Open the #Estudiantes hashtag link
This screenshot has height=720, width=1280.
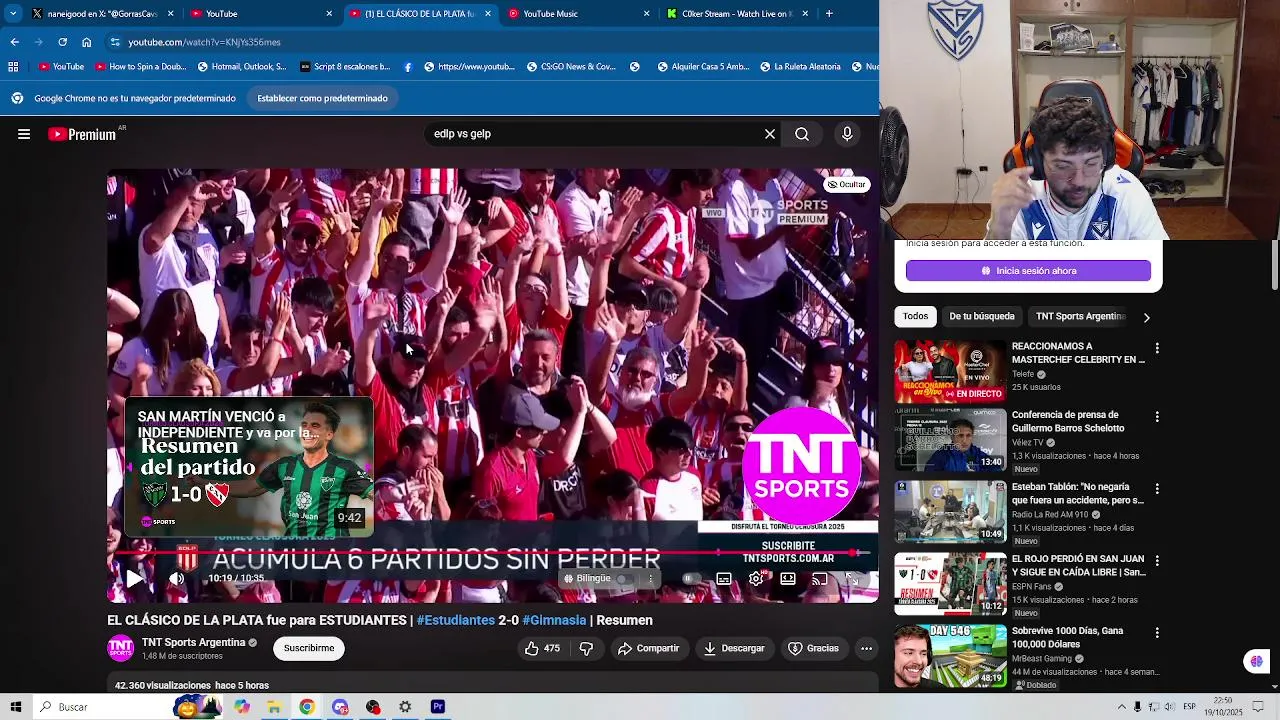[x=456, y=620]
